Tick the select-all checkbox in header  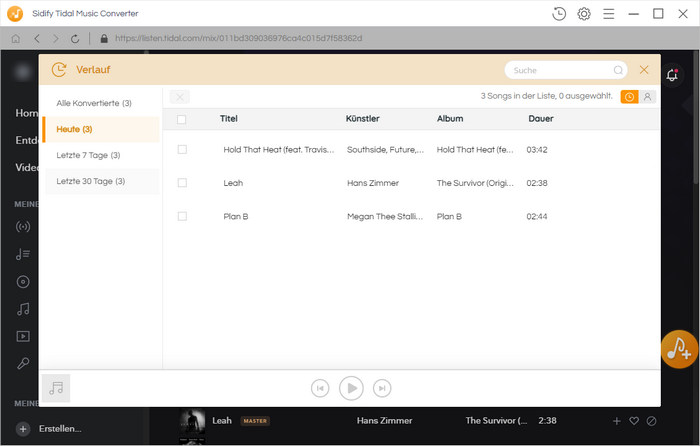[x=181, y=119]
